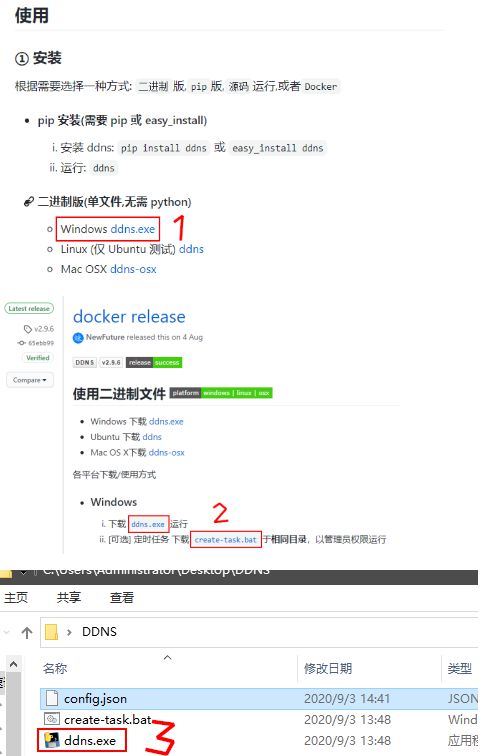Open the 主页 ribbon tab
484x756 pixels.
click(x=16, y=598)
